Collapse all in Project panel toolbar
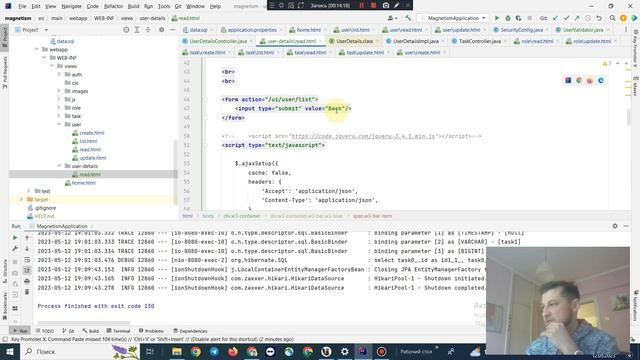 [148, 30]
